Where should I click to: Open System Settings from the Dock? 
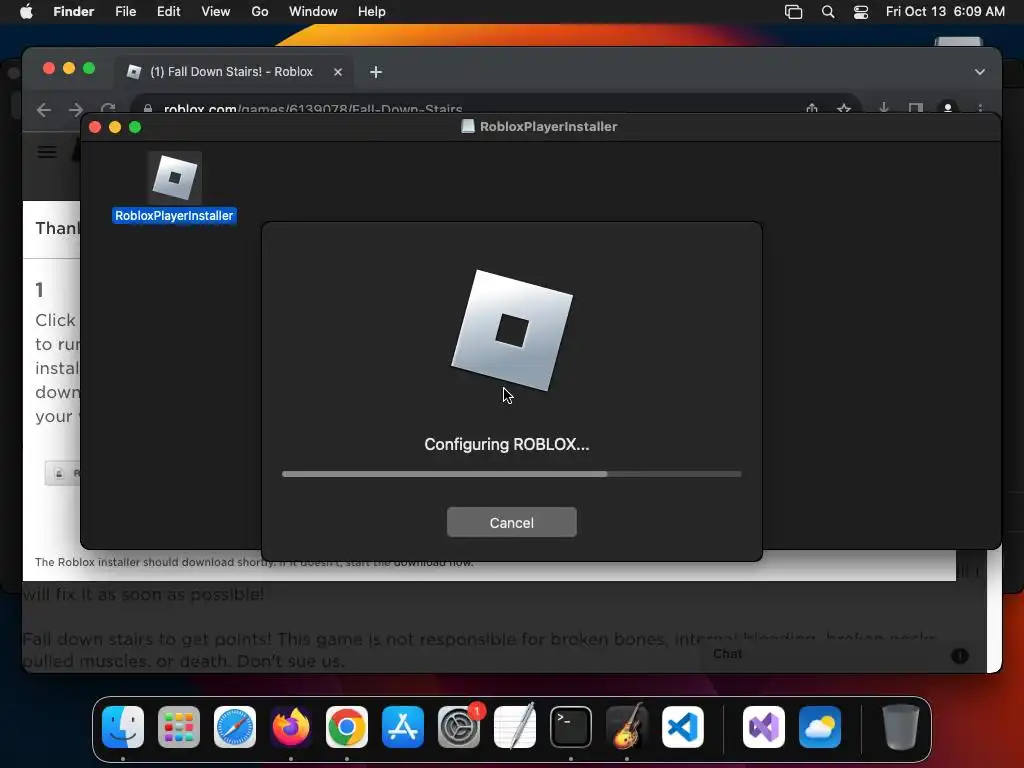point(459,727)
